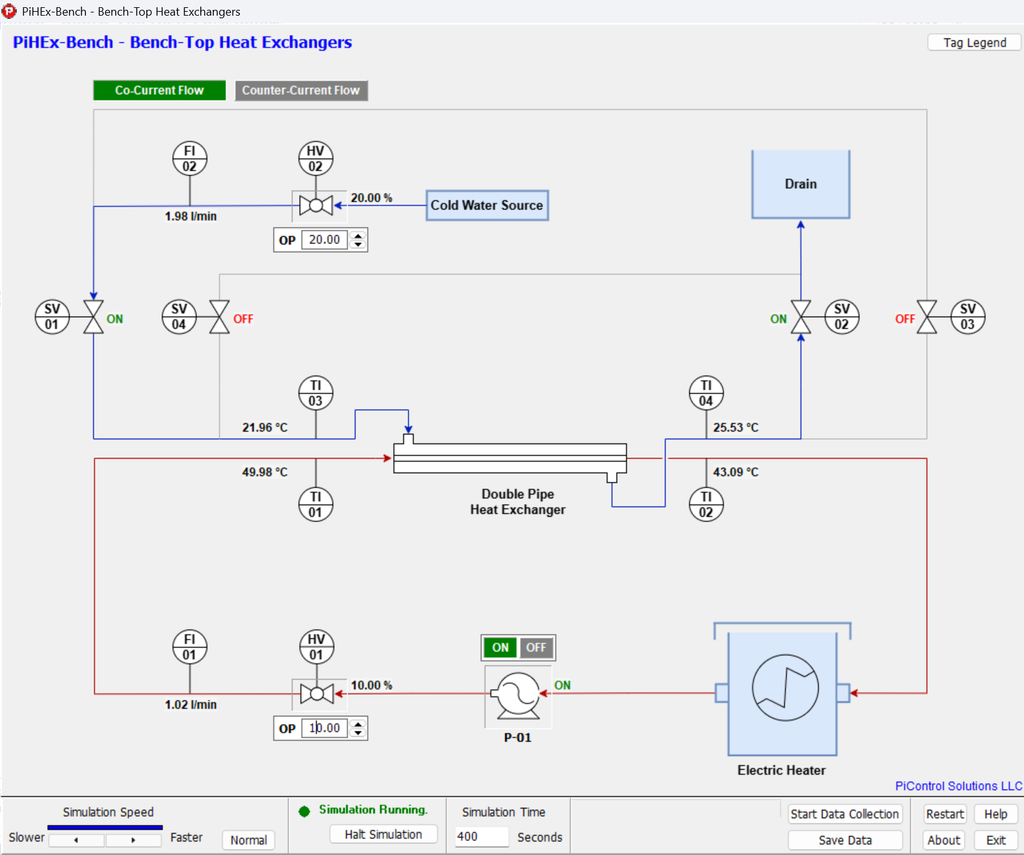Click the TI 01 temperature indicator bubble

coord(315,505)
